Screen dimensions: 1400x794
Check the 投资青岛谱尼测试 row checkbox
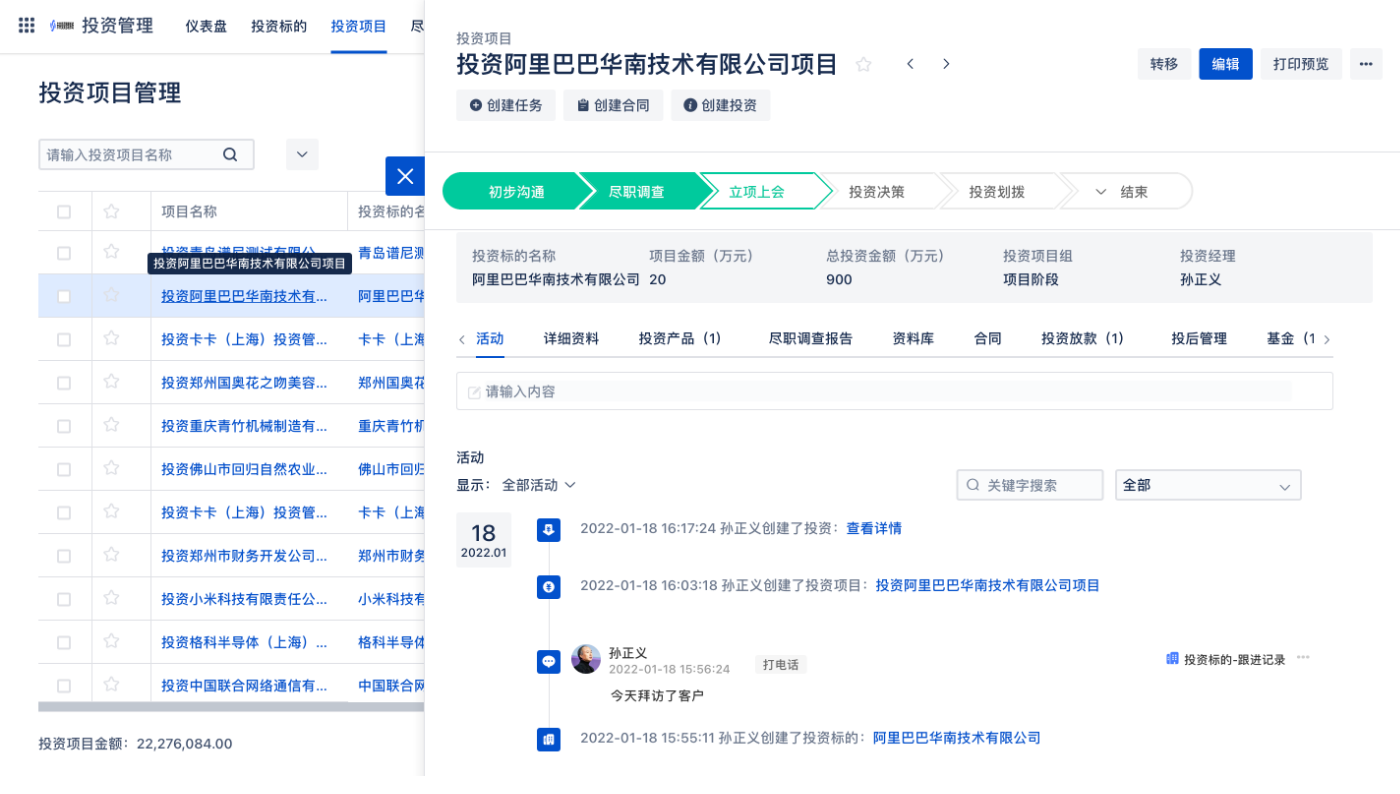point(64,253)
